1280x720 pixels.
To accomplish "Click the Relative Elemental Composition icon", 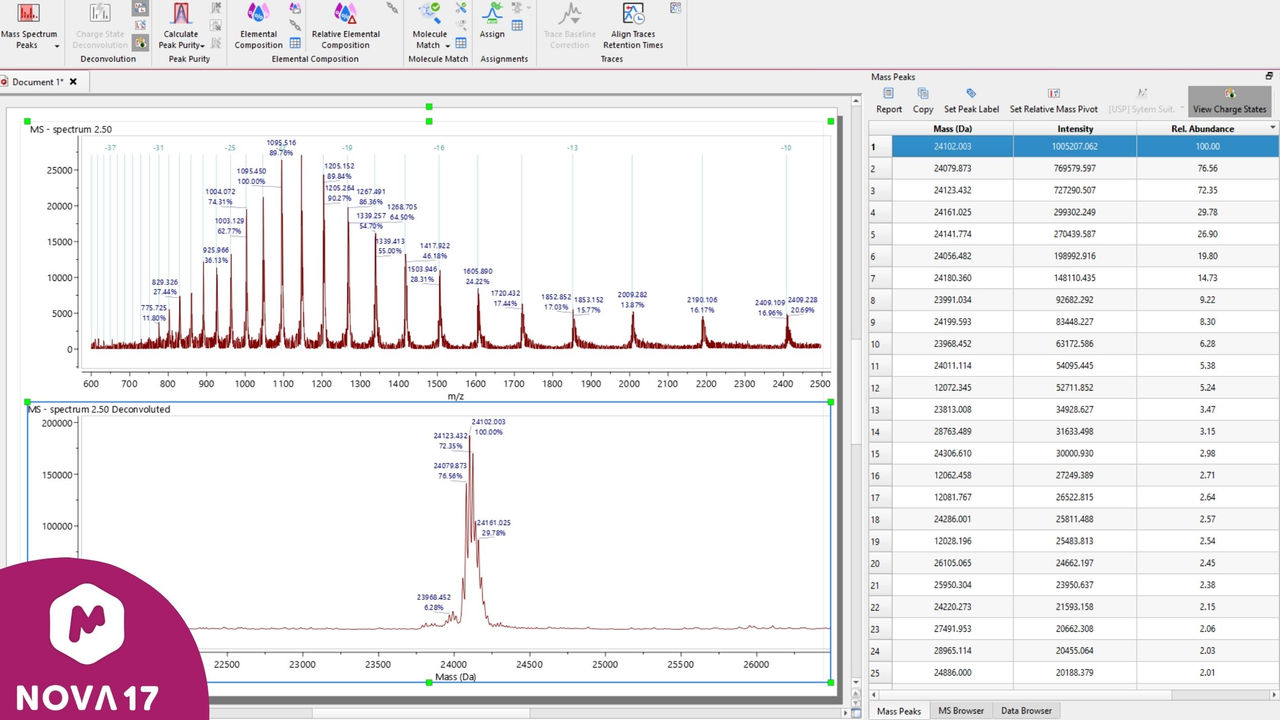I will [346, 14].
